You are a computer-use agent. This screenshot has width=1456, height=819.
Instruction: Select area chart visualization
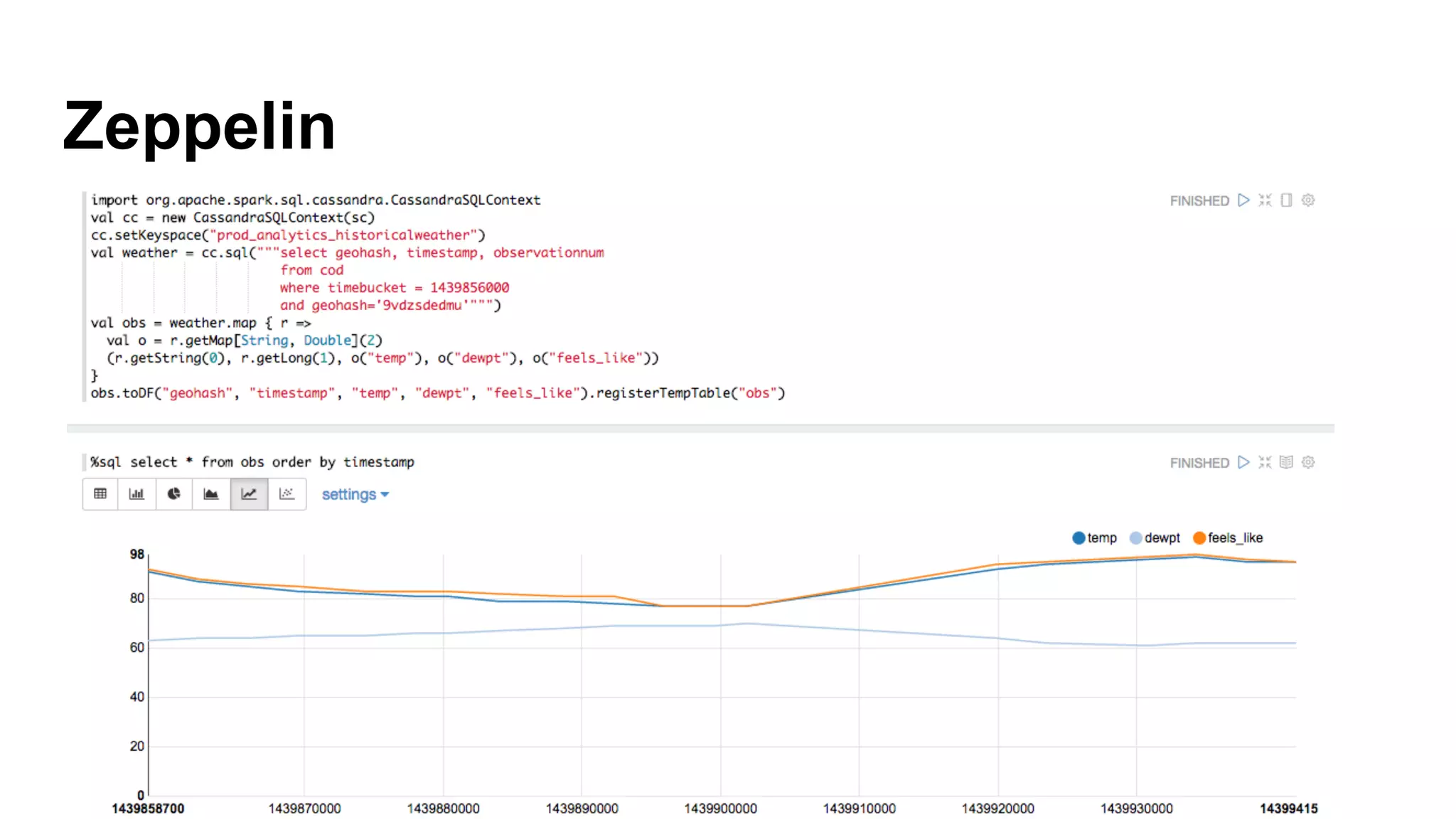211,494
